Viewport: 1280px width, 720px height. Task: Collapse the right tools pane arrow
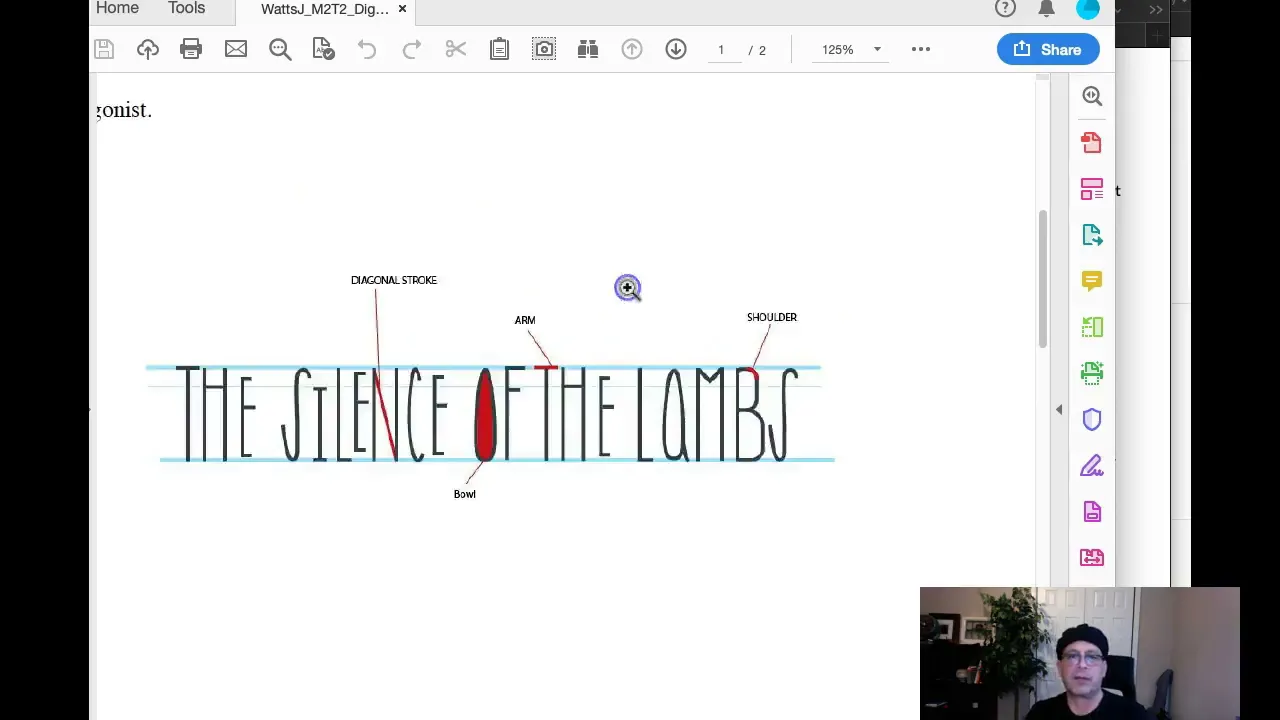pos(1059,409)
